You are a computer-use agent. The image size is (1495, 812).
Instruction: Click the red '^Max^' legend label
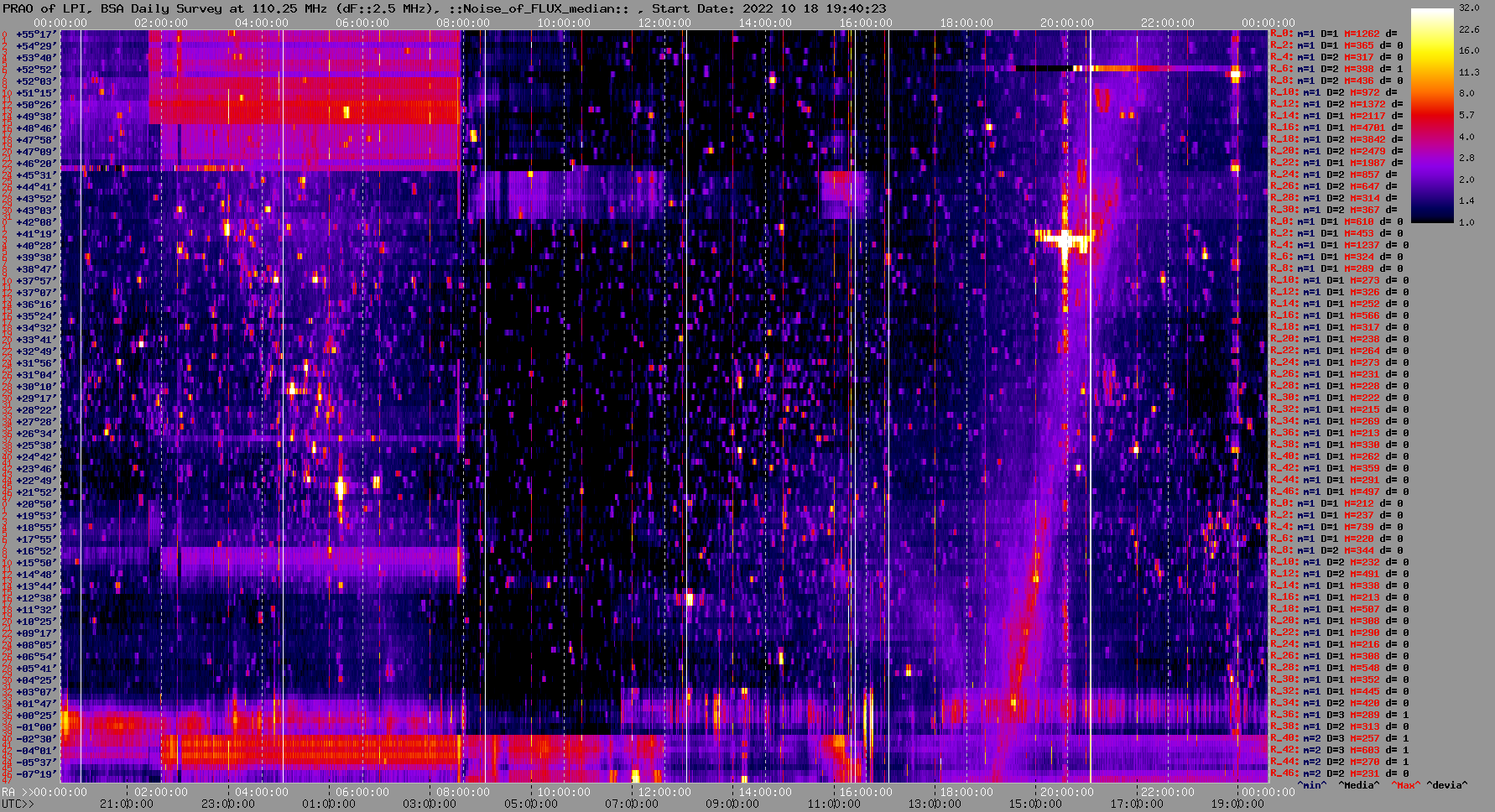pos(1406,785)
